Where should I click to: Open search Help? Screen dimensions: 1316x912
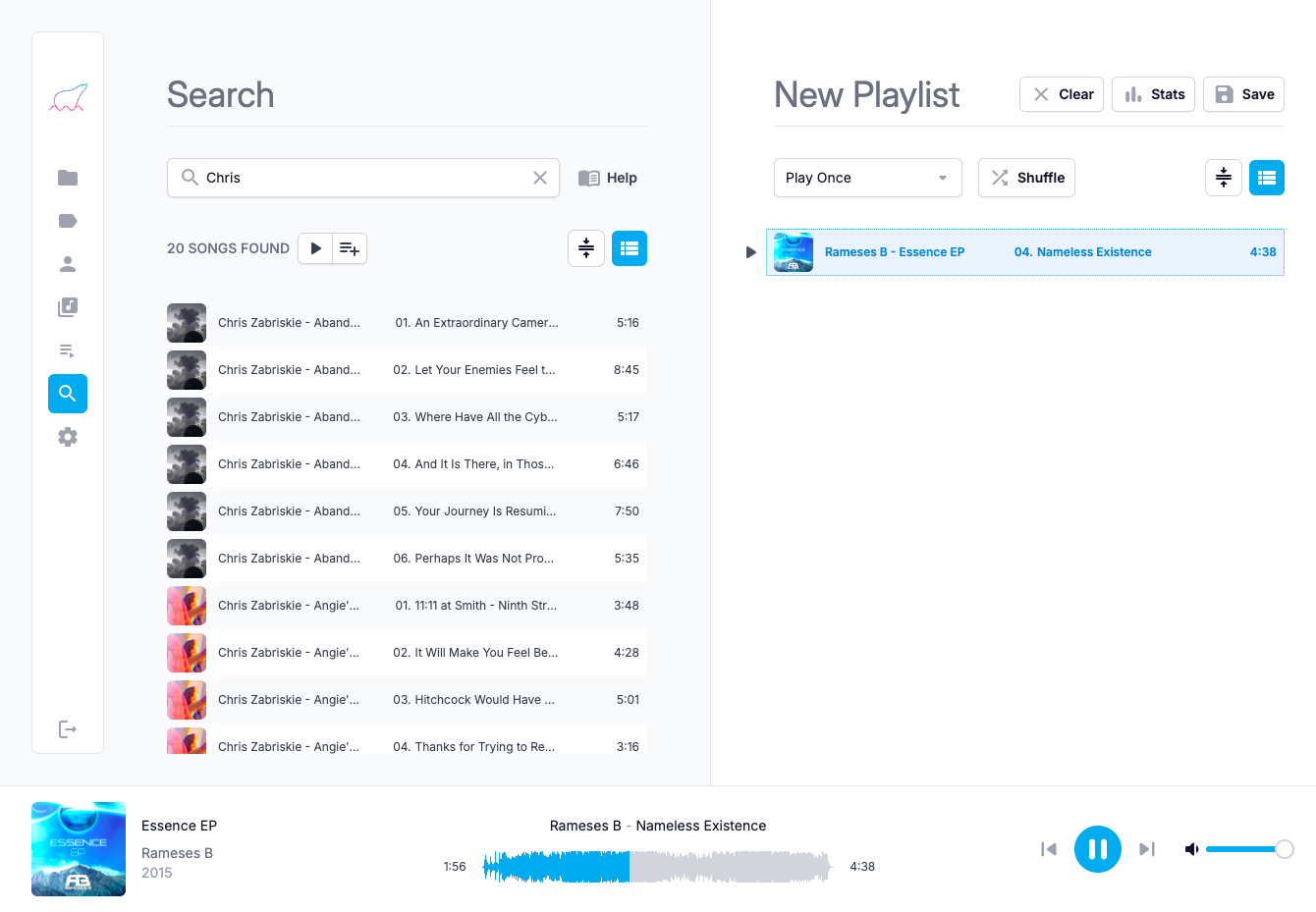pyautogui.click(x=608, y=178)
